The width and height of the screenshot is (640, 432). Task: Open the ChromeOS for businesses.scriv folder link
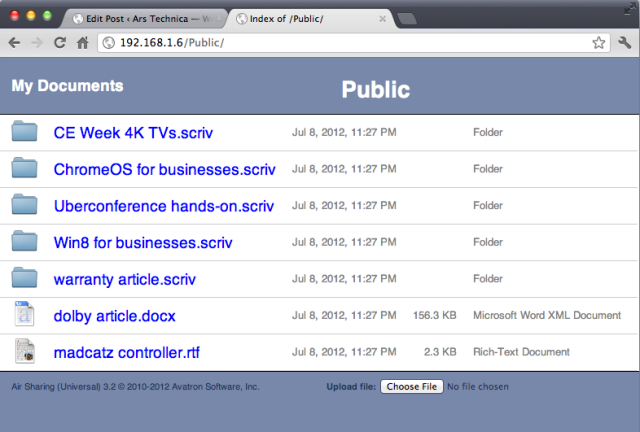click(x=164, y=169)
